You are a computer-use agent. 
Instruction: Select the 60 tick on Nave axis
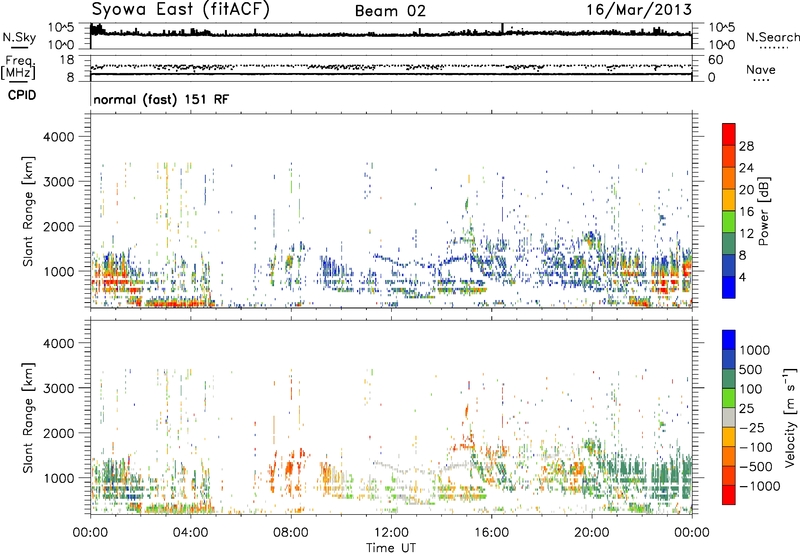pyautogui.click(x=715, y=60)
